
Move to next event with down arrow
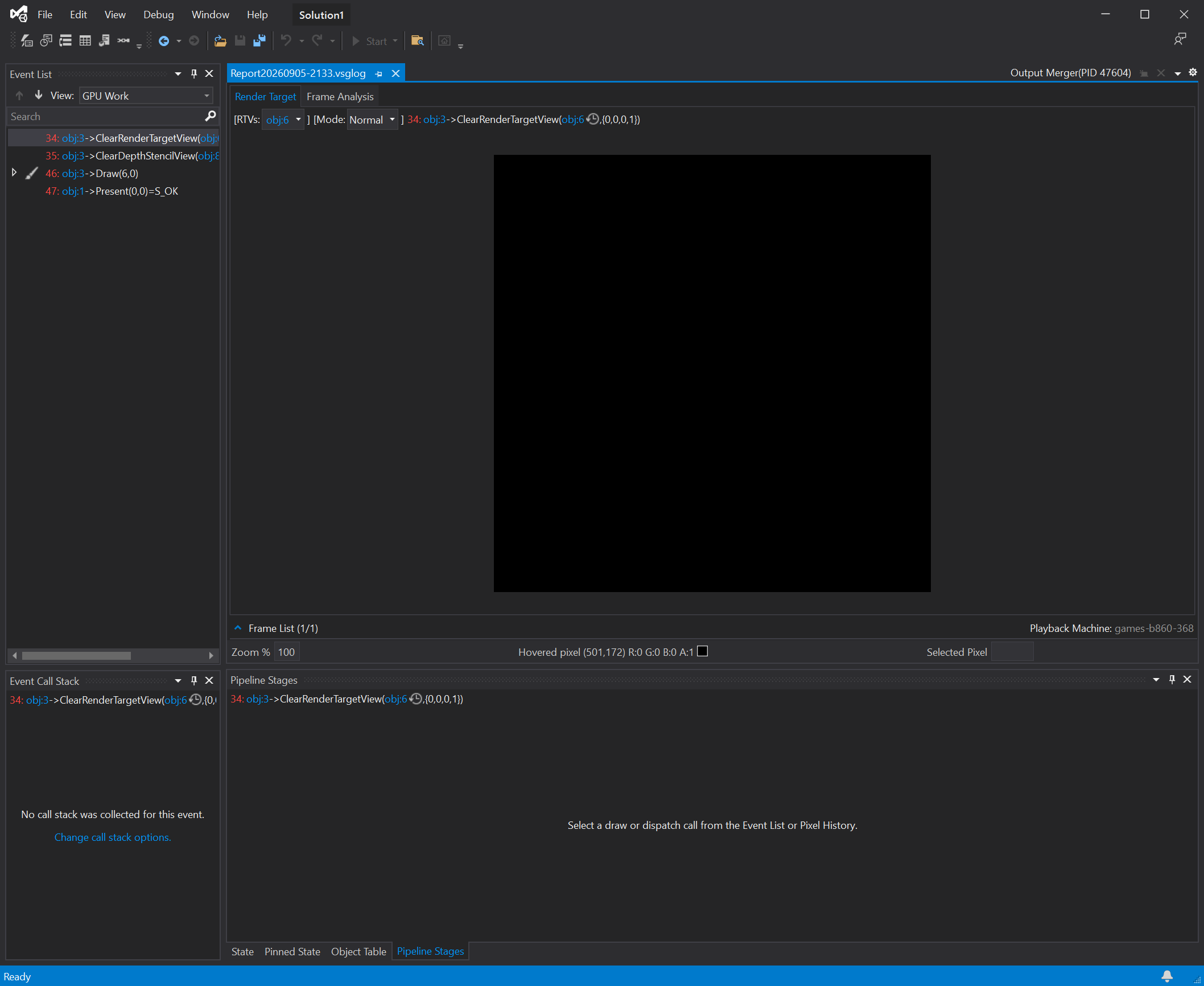[x=39, y=95]
